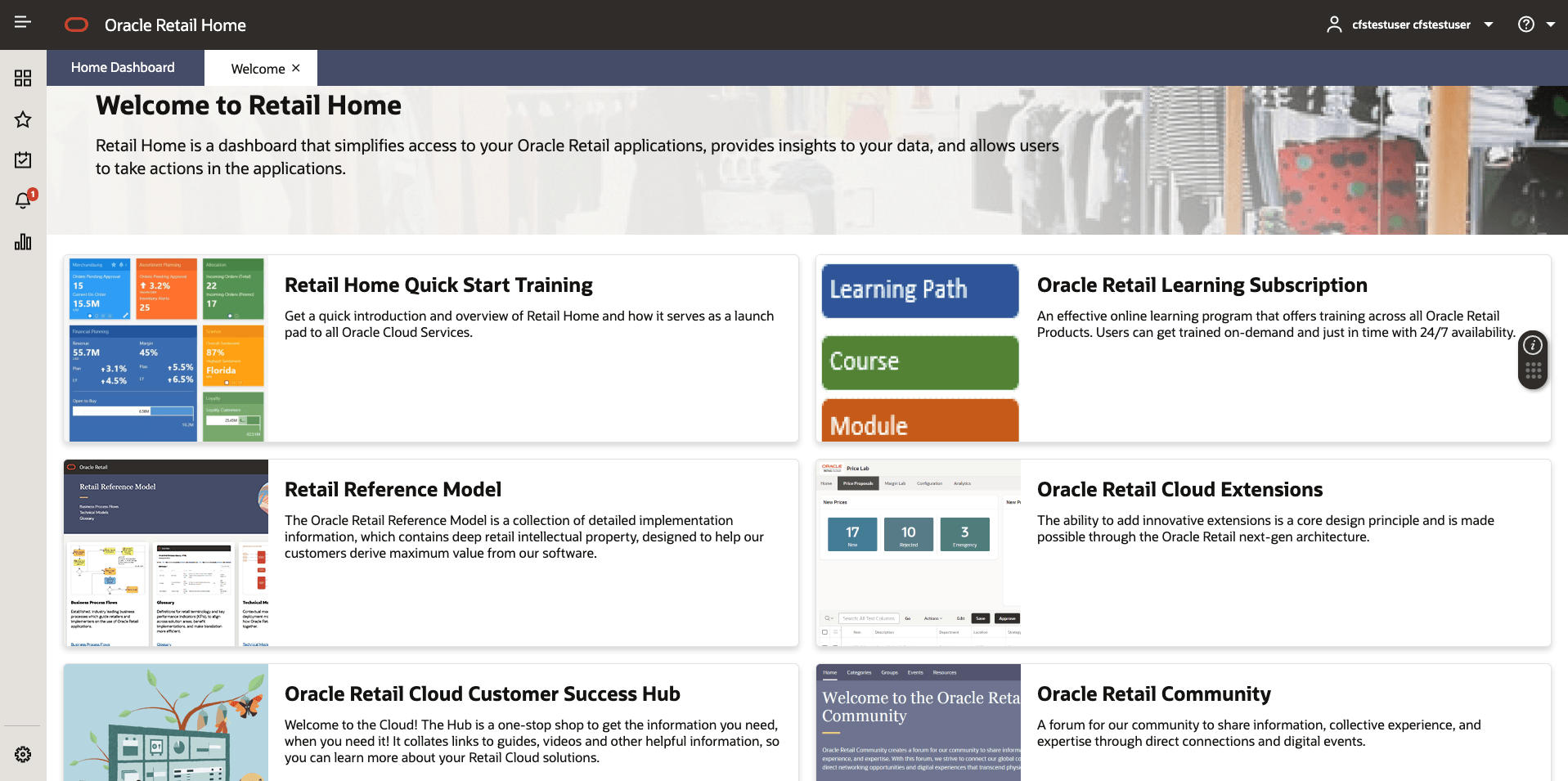Click the Learning Subscription description text
Image resolution: width=1568 pixels, height=781 pixels.
pyautogui.click(x=1276, y=324)
